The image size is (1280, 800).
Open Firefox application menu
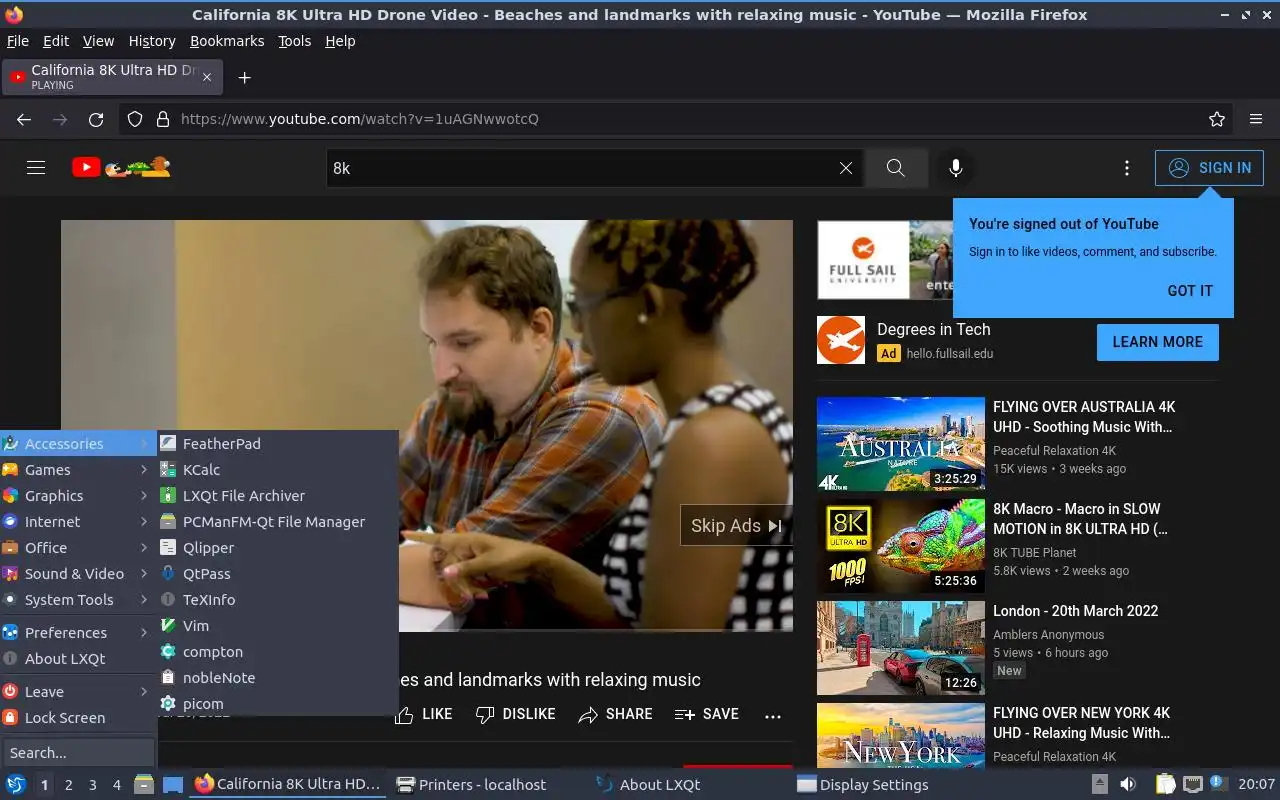[1256, 119]
